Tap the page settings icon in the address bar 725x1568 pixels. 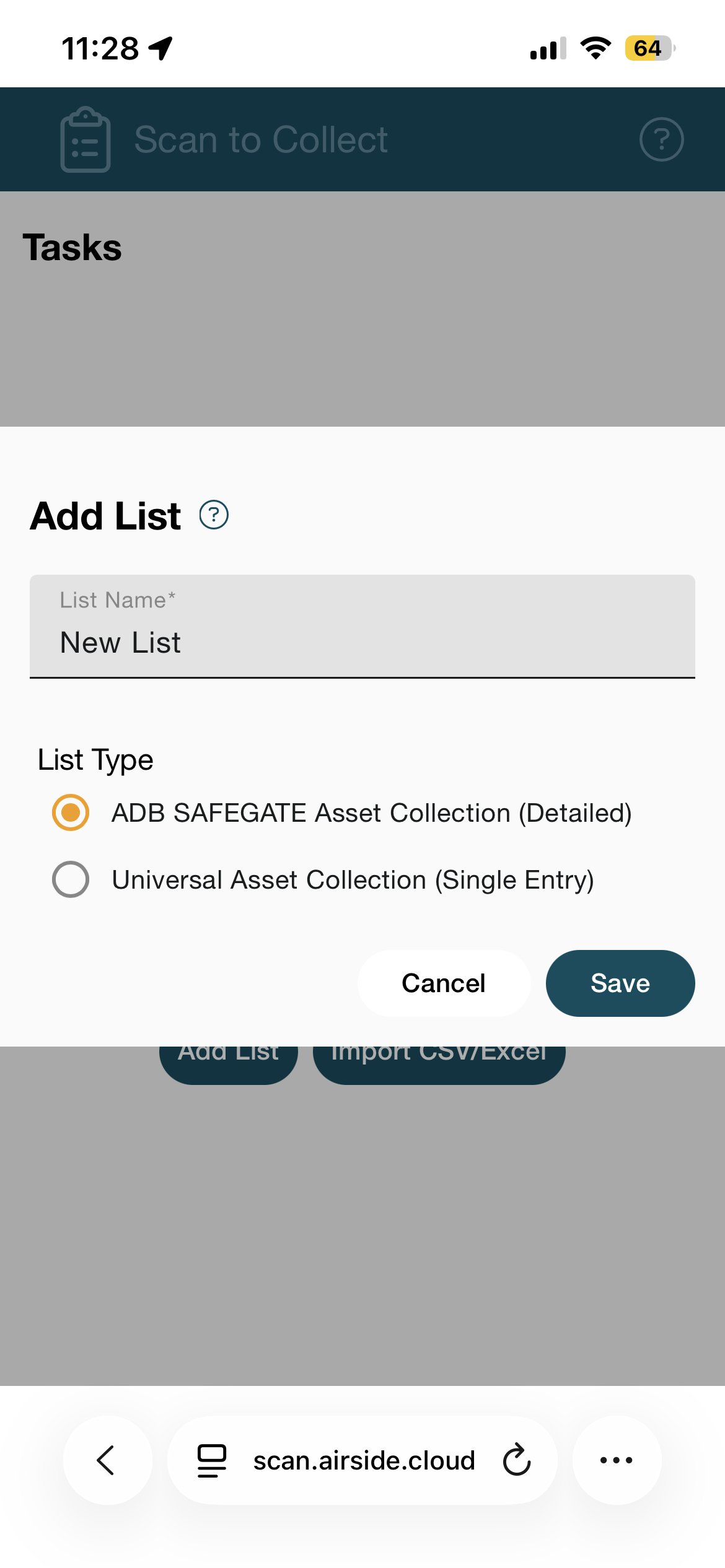212,1460
